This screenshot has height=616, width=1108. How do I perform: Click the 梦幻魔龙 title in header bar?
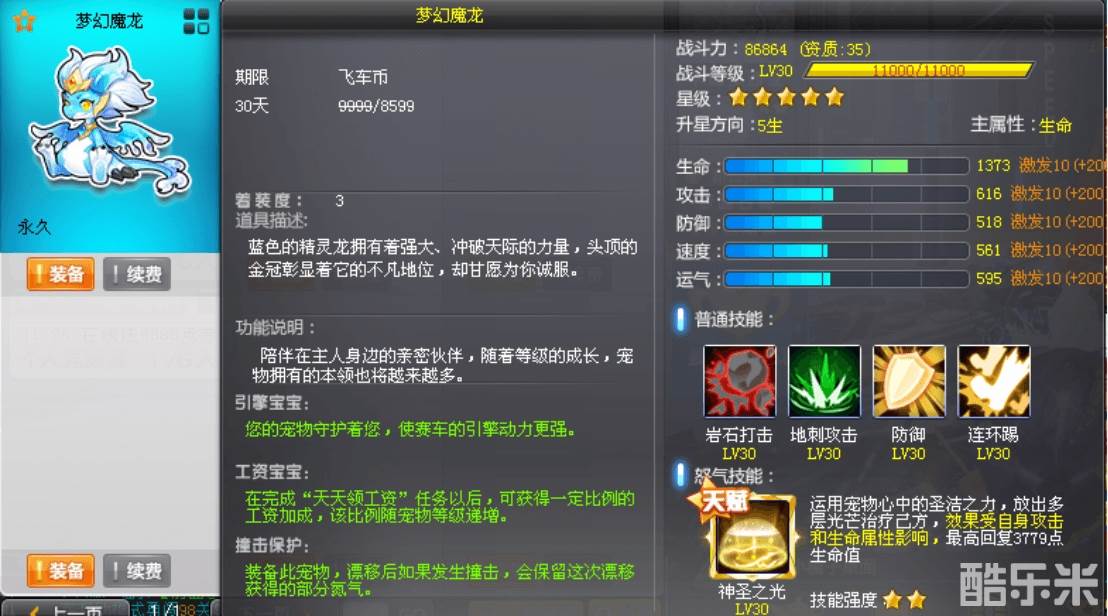click(x=449, y=16)
